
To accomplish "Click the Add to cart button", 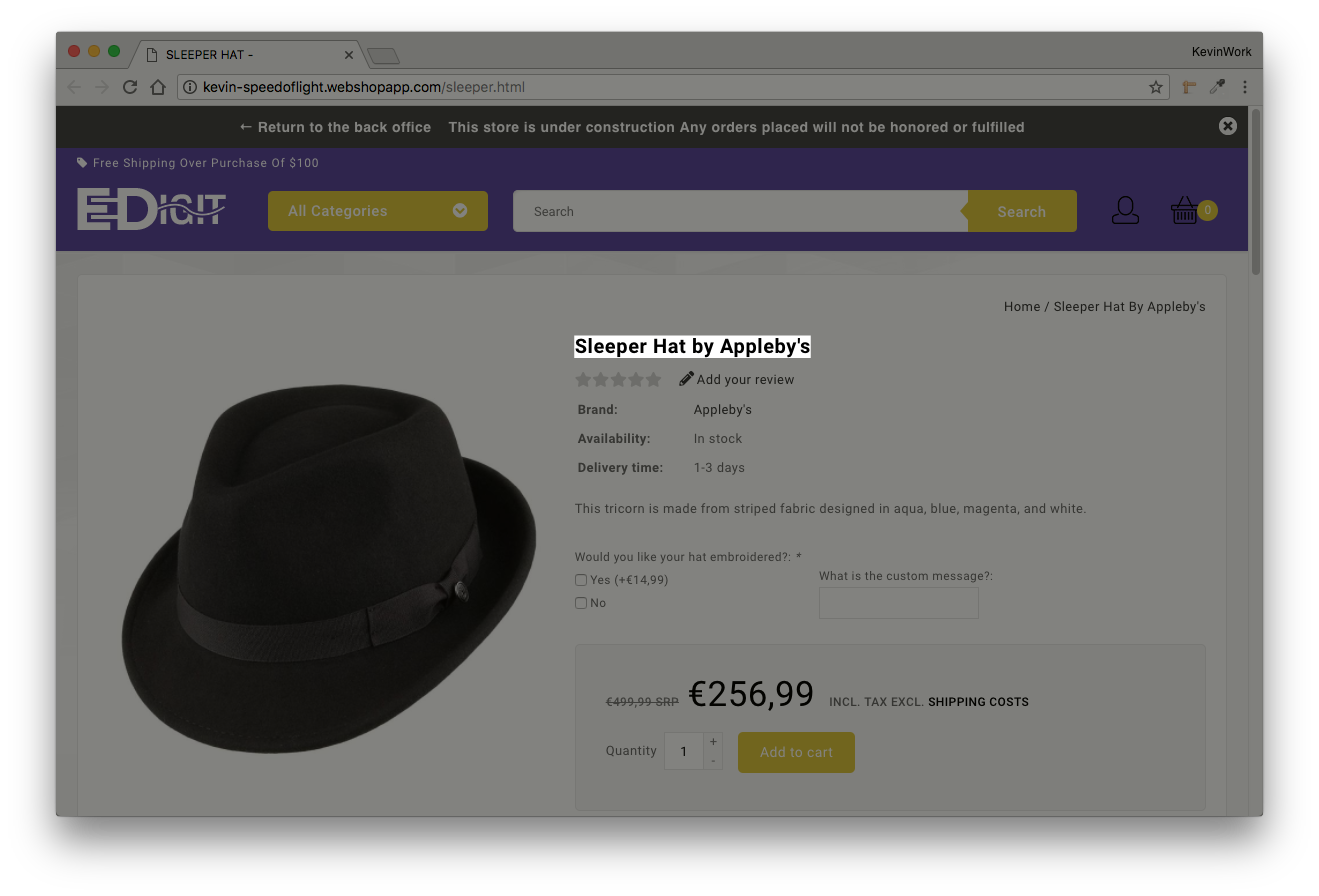I will (796, 752).
